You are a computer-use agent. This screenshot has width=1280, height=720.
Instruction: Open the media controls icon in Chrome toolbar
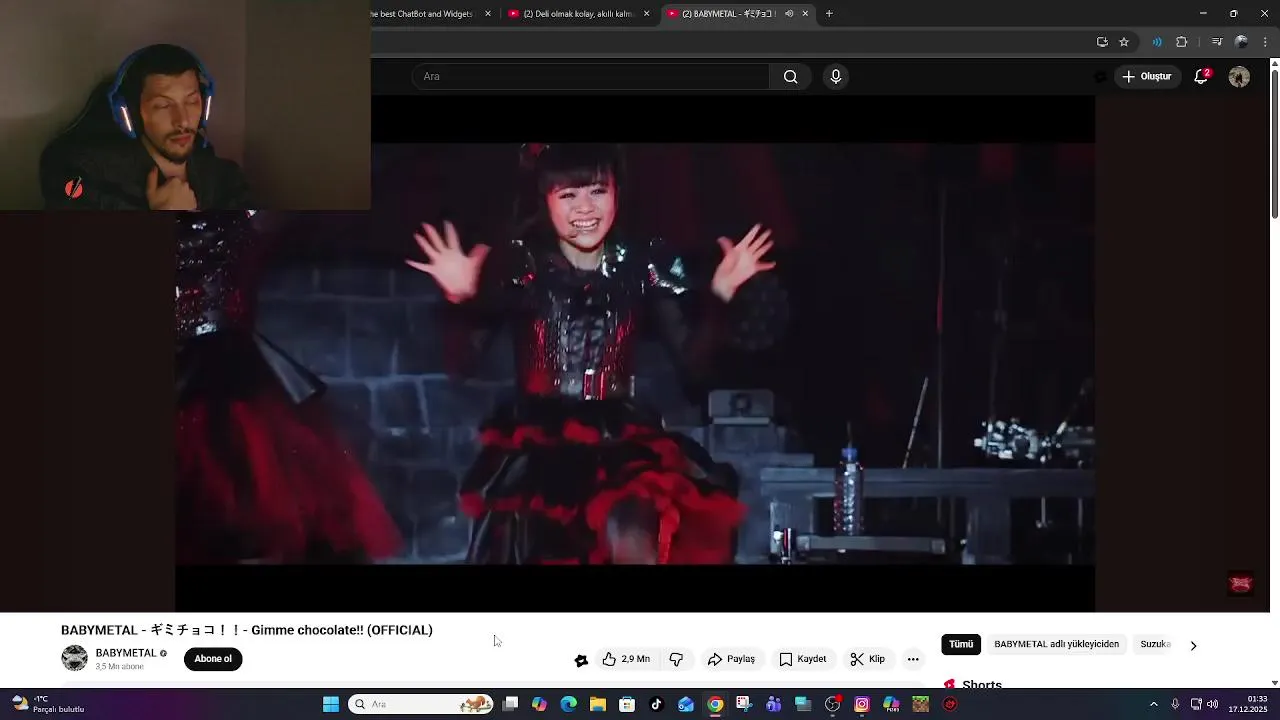pyautogui.click(x=1216, y=42)
